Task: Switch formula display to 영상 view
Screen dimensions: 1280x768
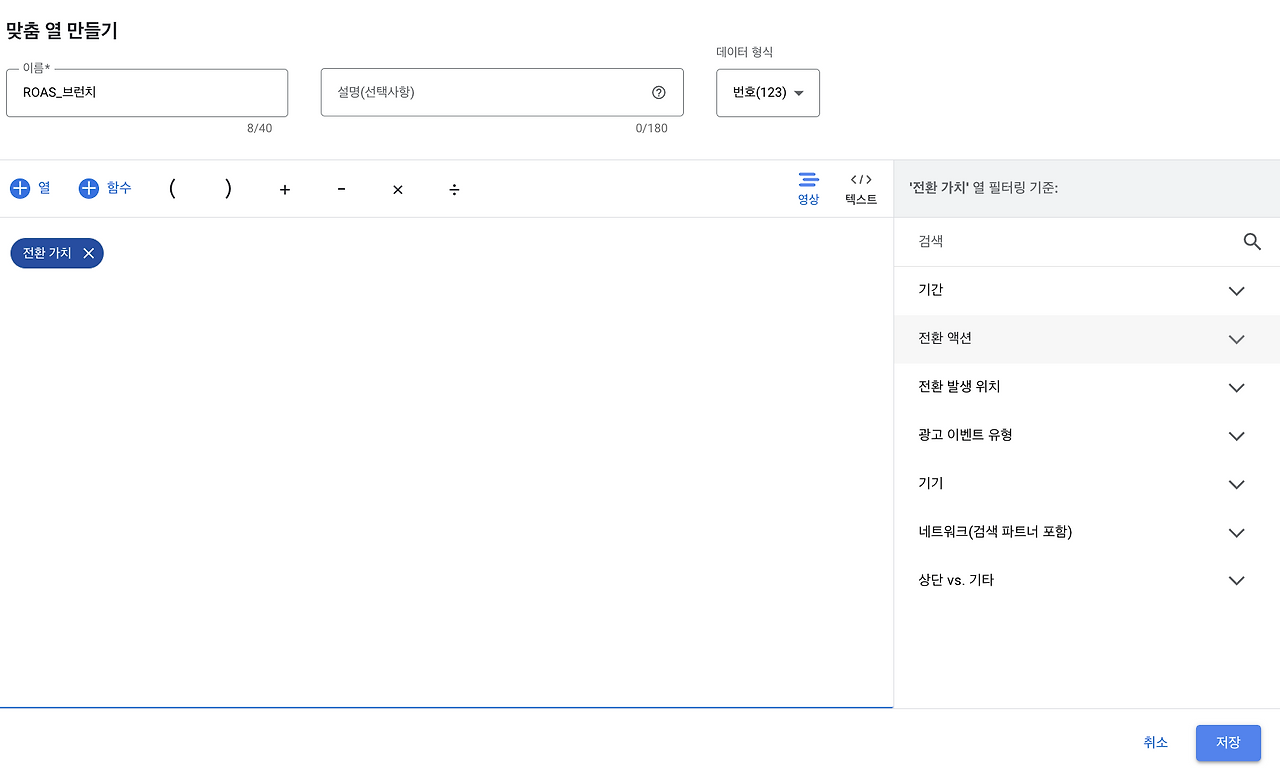Action: pyautogui.click(x=808, y=188)
